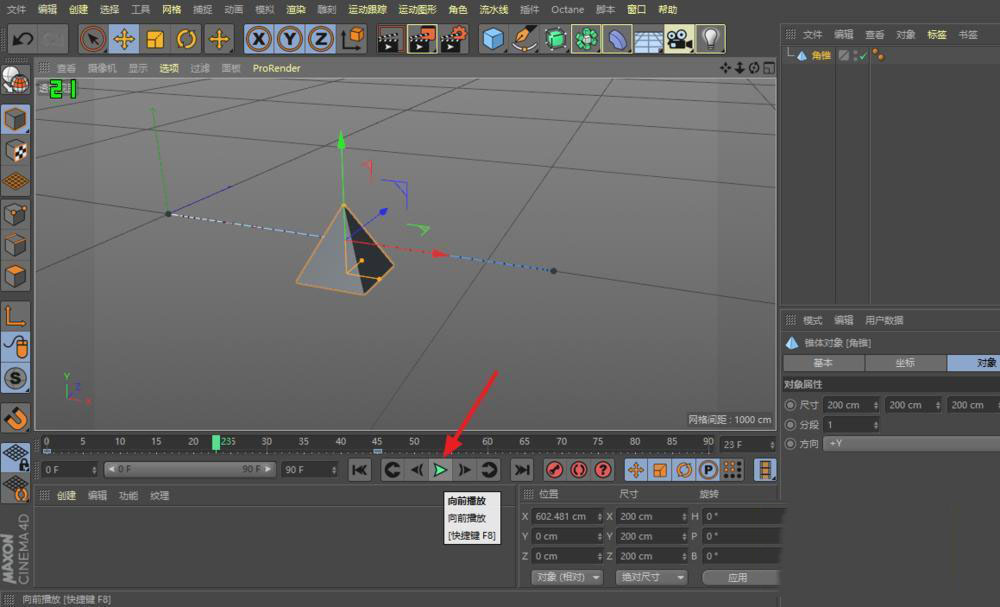1000x607 pixels.
Task: Open the 标签 menu in object manager
Action: [937, 34]
